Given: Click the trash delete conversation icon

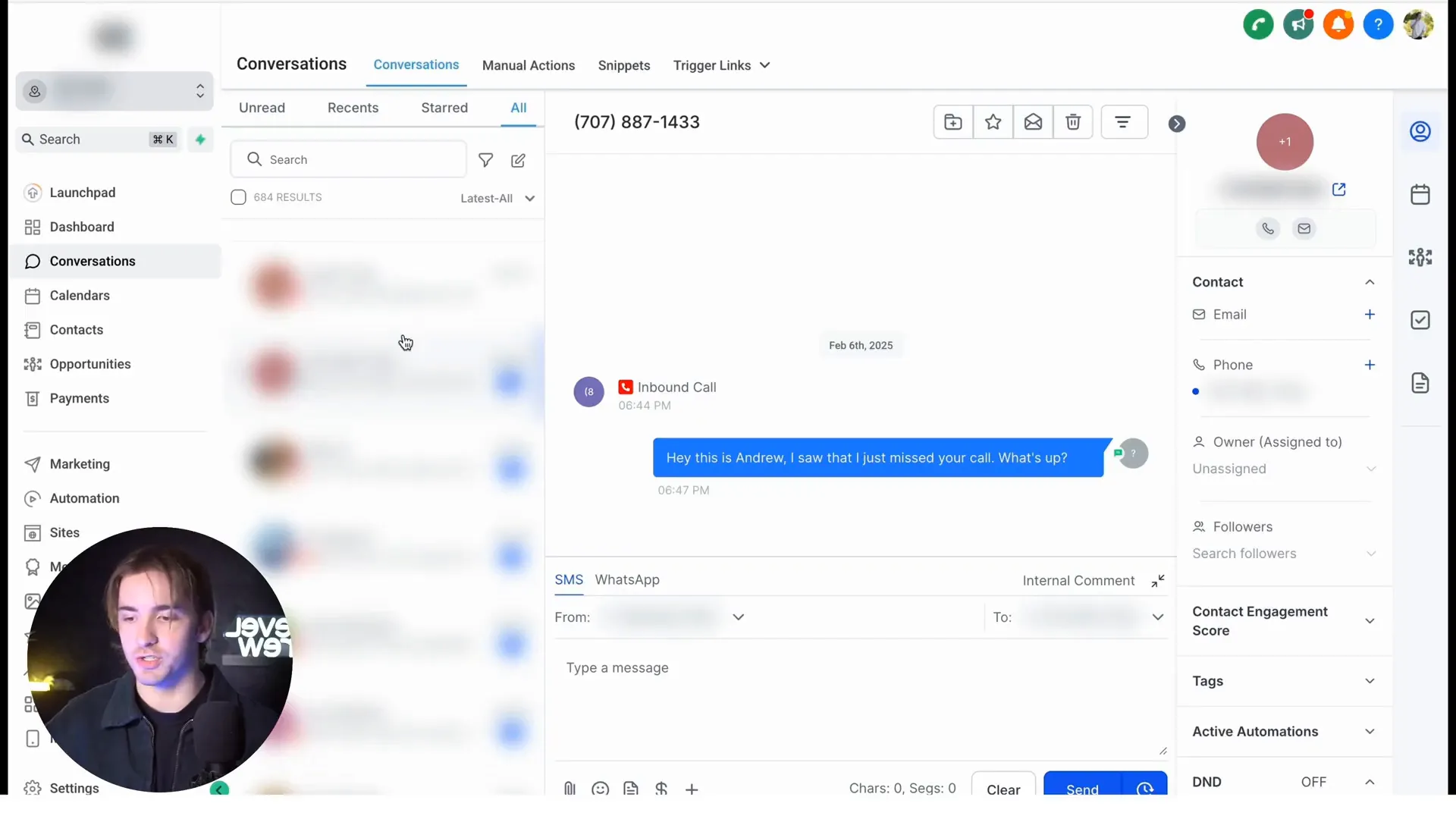Looking at the screenshot, I should (1073, 122).
